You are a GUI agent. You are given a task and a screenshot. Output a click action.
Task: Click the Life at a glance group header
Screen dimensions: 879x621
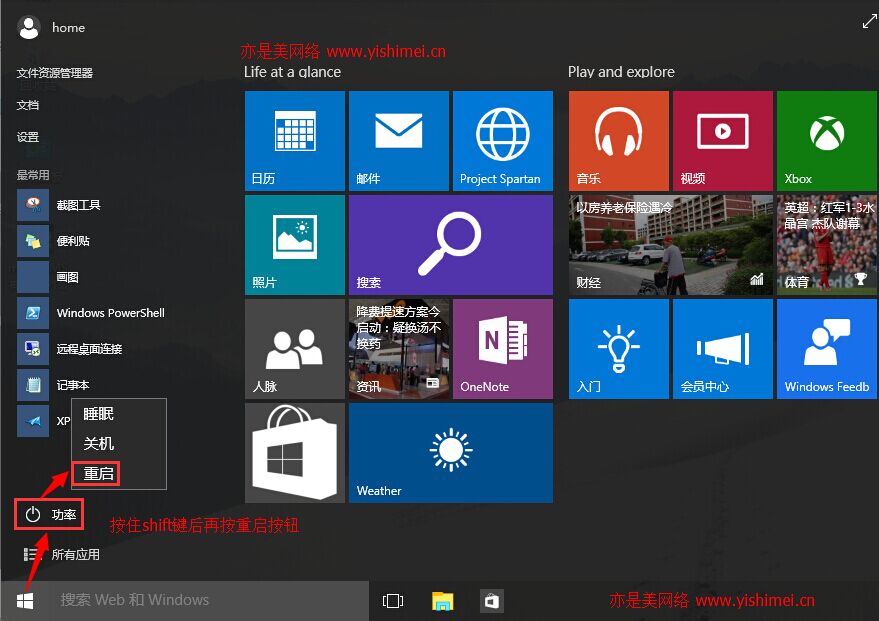[292, 72]
